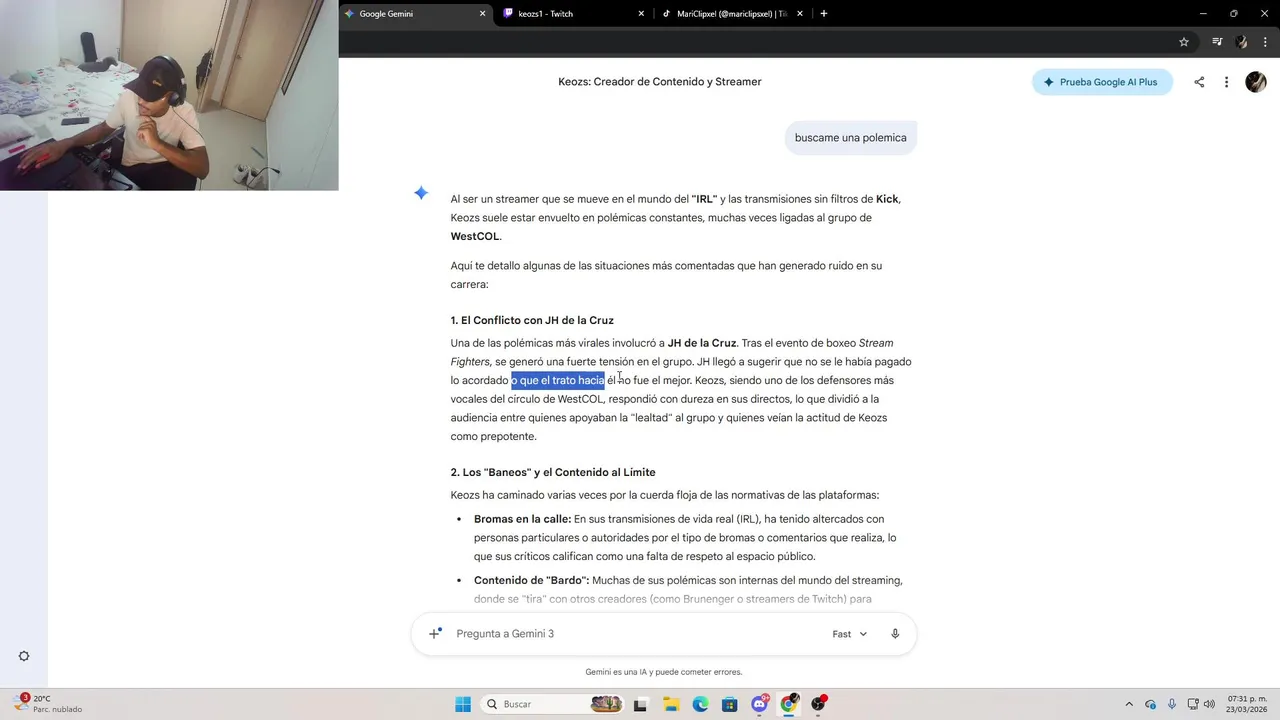Switch to the Google Gemini tab

(415, 14)
